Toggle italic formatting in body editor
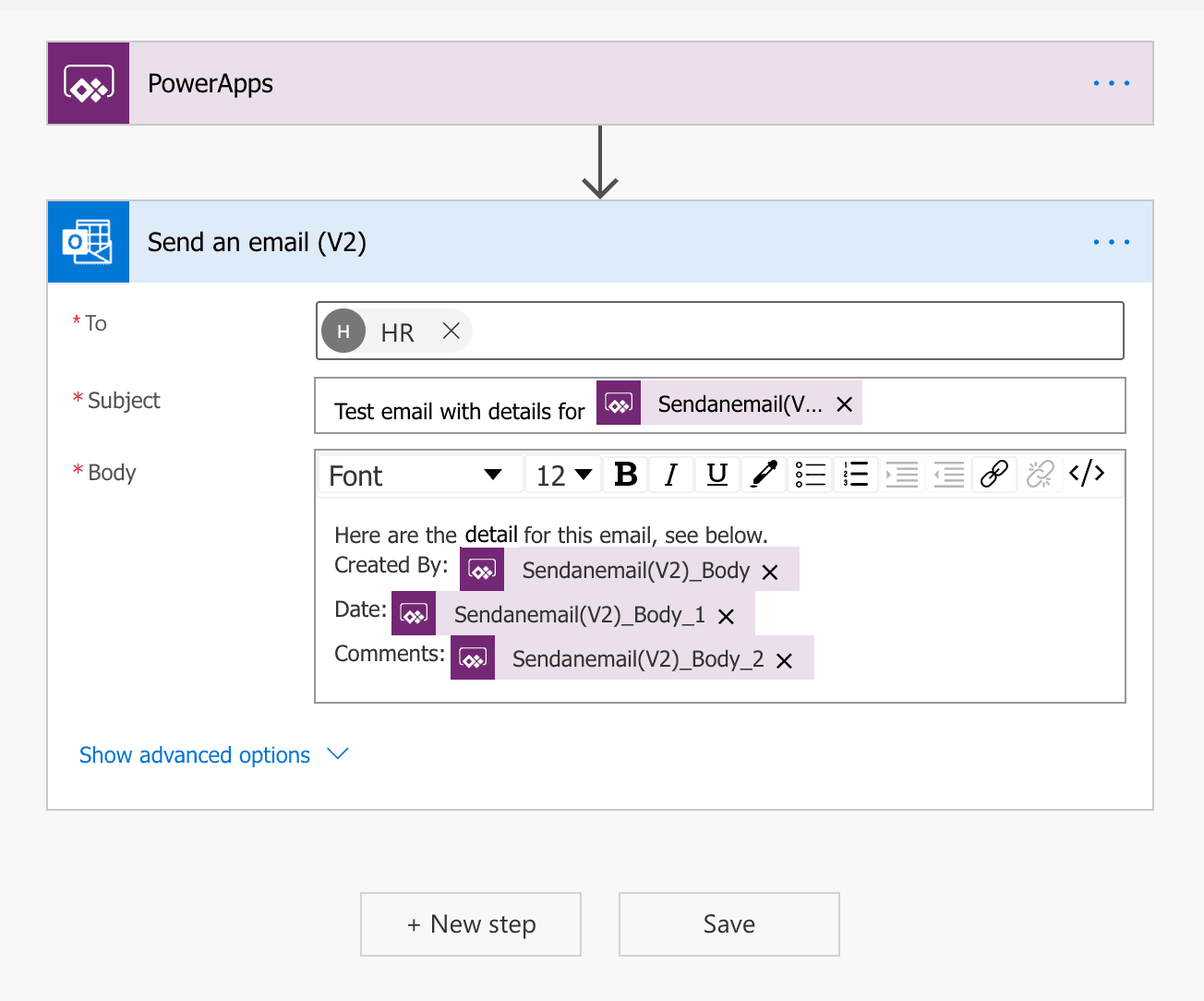Viewport: 1204px width, 1001px height. coord(671,475)
